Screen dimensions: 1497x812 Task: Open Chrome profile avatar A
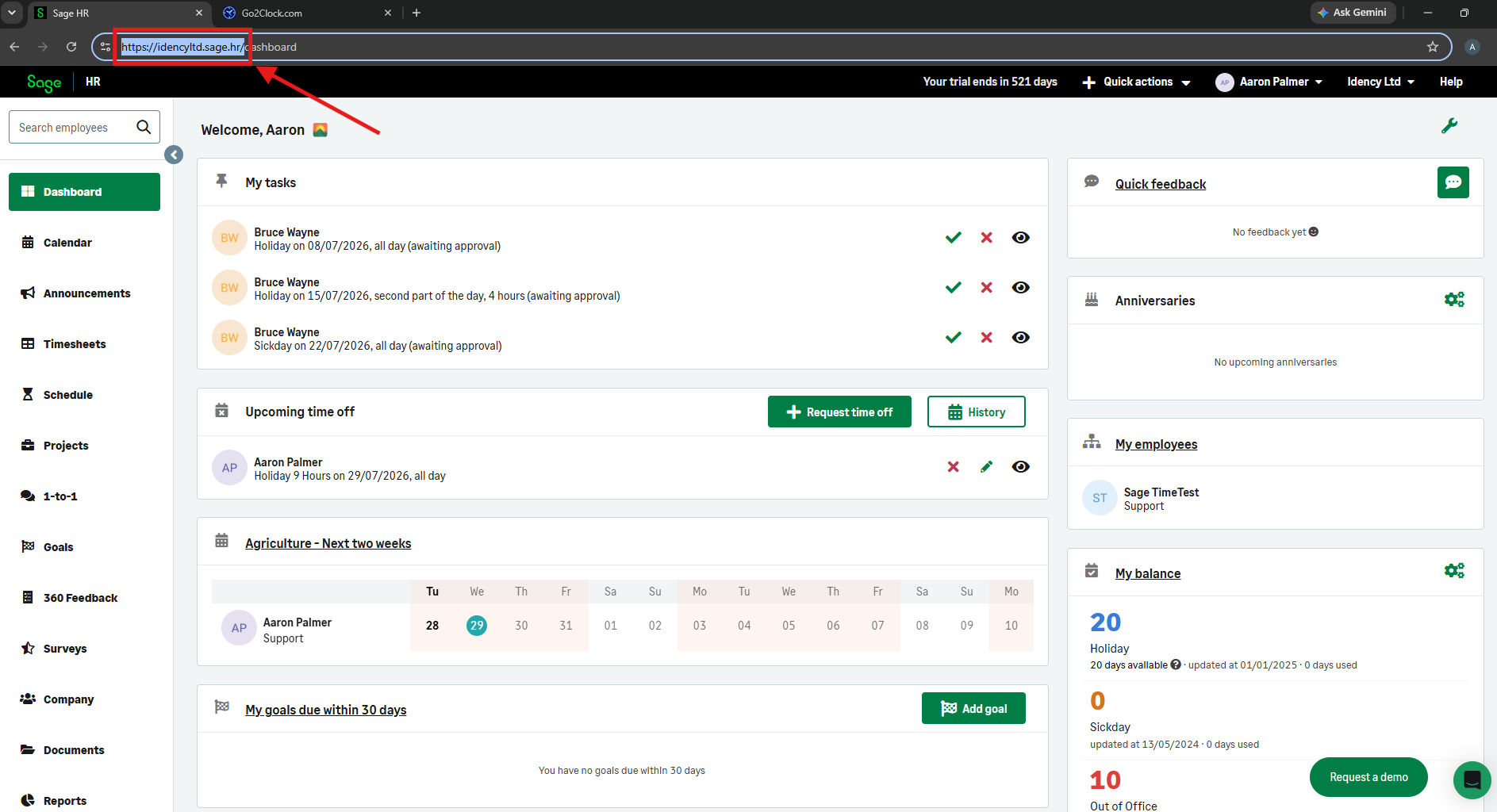click(1472, 47)
